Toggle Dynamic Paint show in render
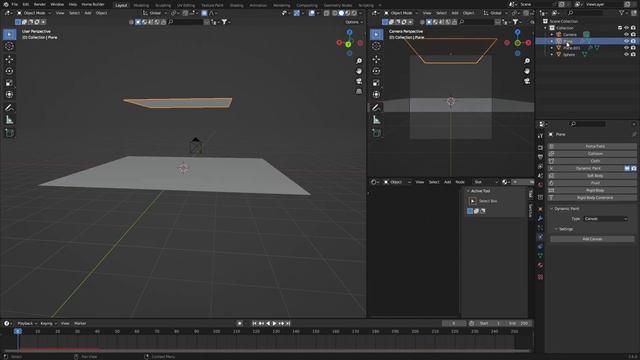 pos(633,168)
